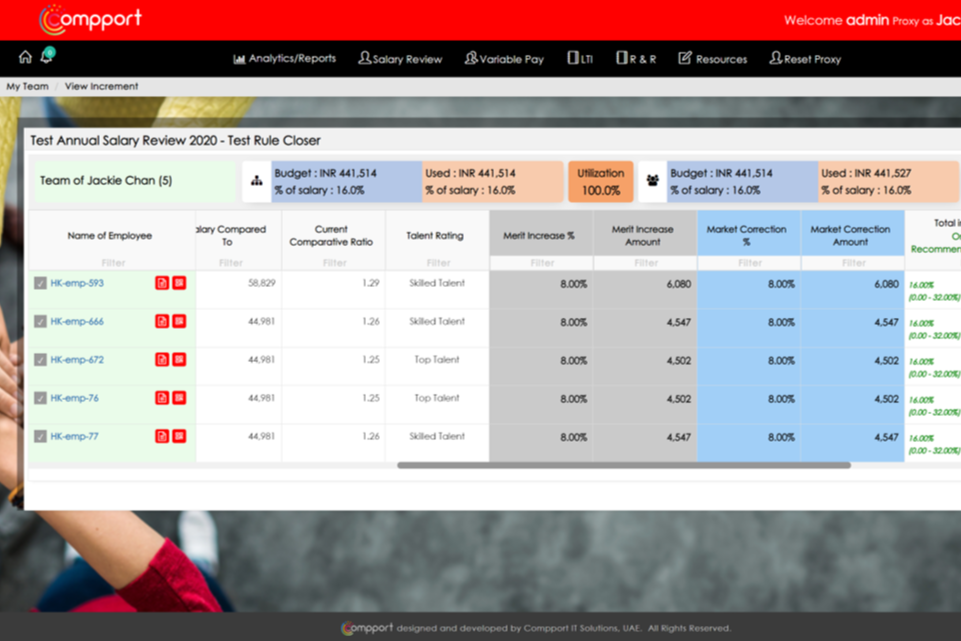Open the Salary Review menu item

[400, 59]
